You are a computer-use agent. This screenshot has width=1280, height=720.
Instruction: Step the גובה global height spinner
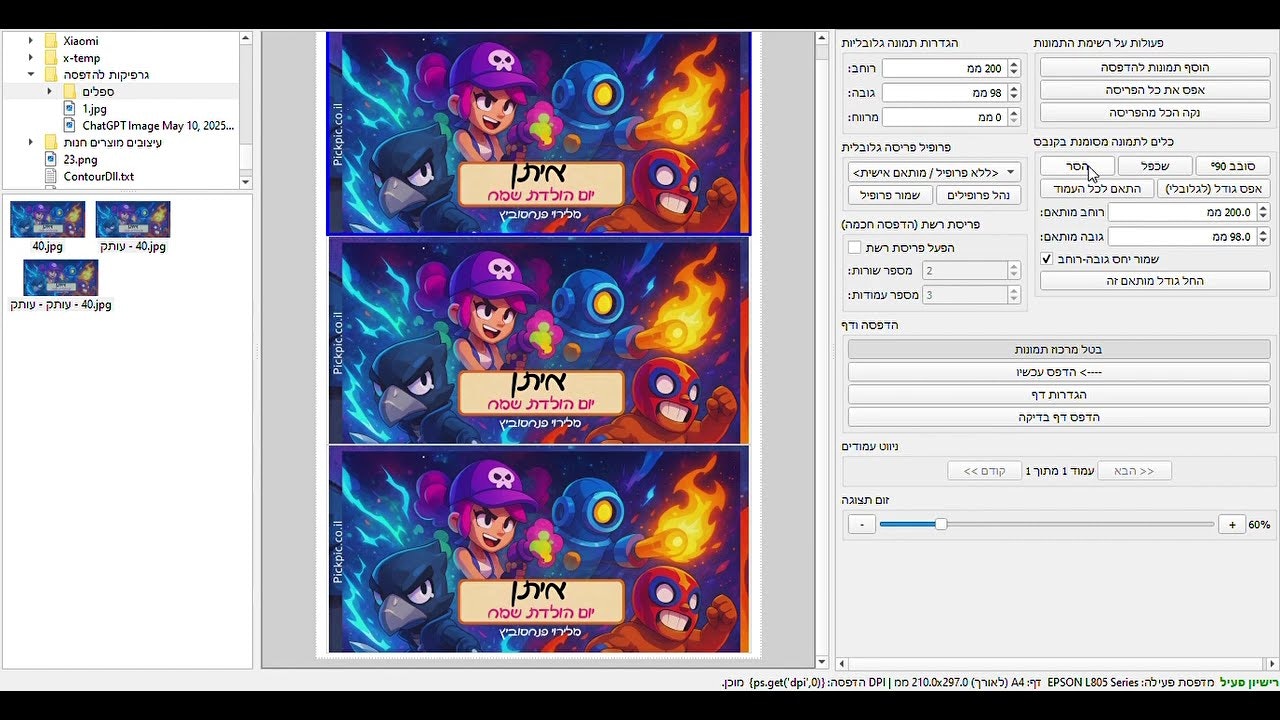coord(1014,93)
